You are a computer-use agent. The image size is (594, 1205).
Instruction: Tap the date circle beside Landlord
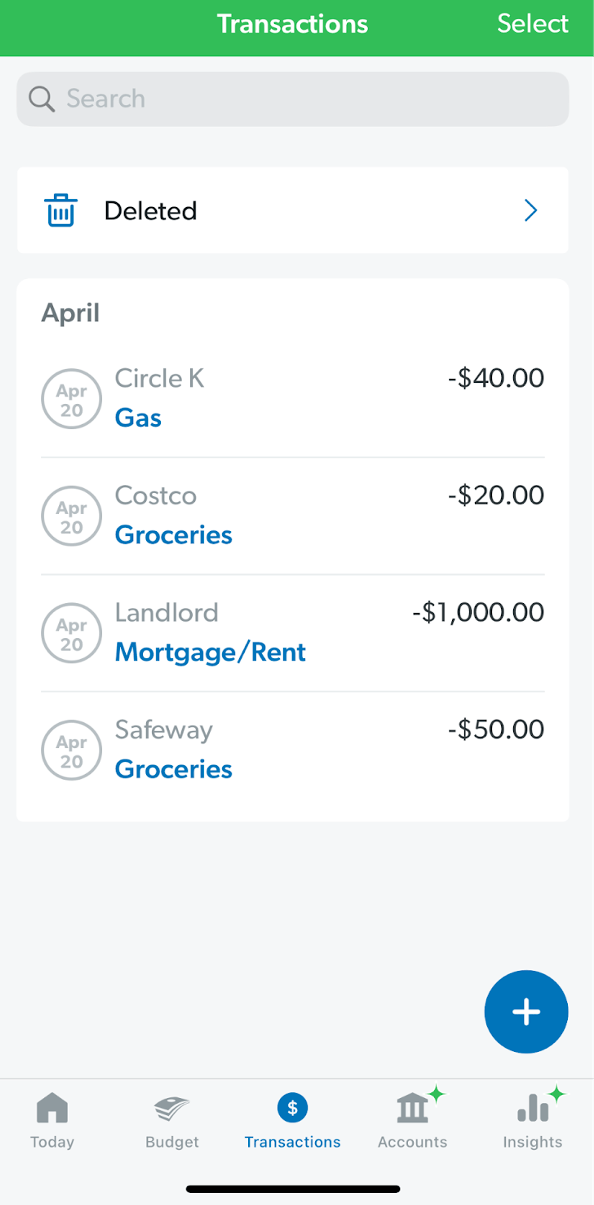71,633
